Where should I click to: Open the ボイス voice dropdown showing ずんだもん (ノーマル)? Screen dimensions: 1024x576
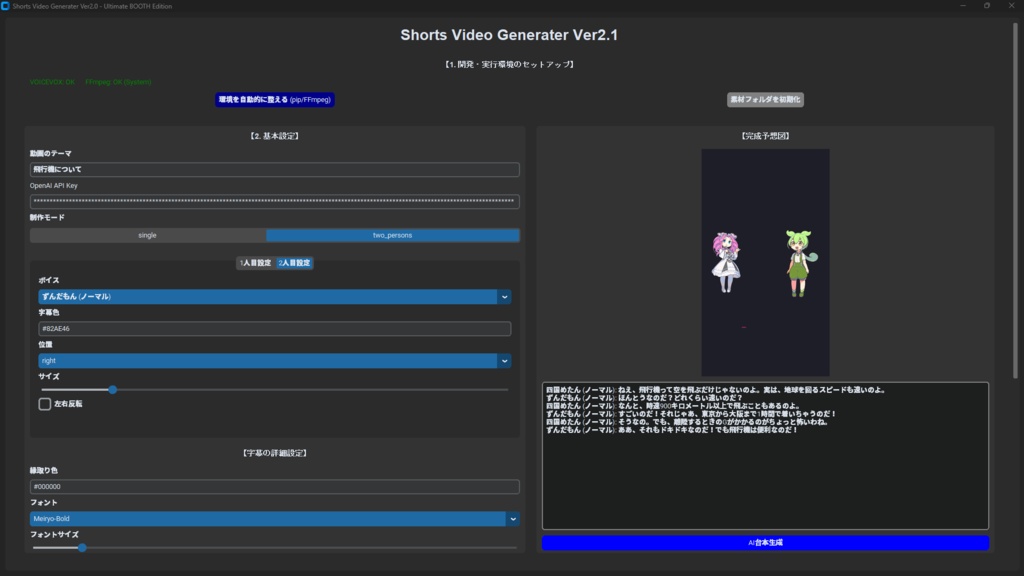pyautogui.click(x=270, y=296)
